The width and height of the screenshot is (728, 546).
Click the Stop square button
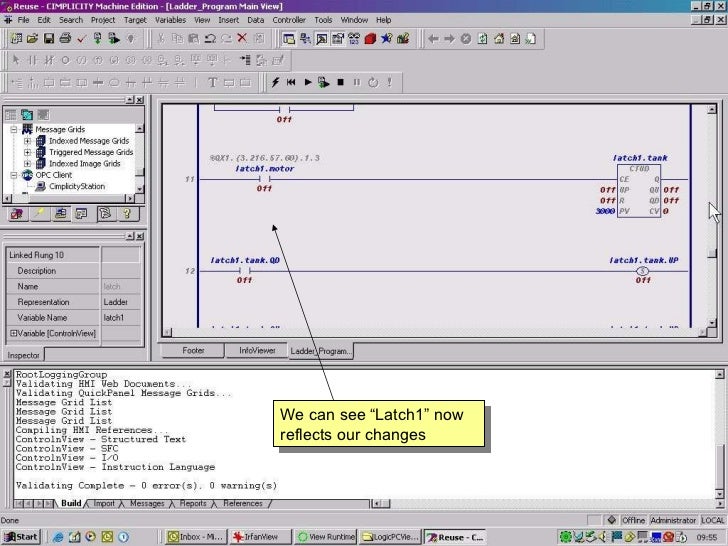pyautogui.click(x=340, y=83)
